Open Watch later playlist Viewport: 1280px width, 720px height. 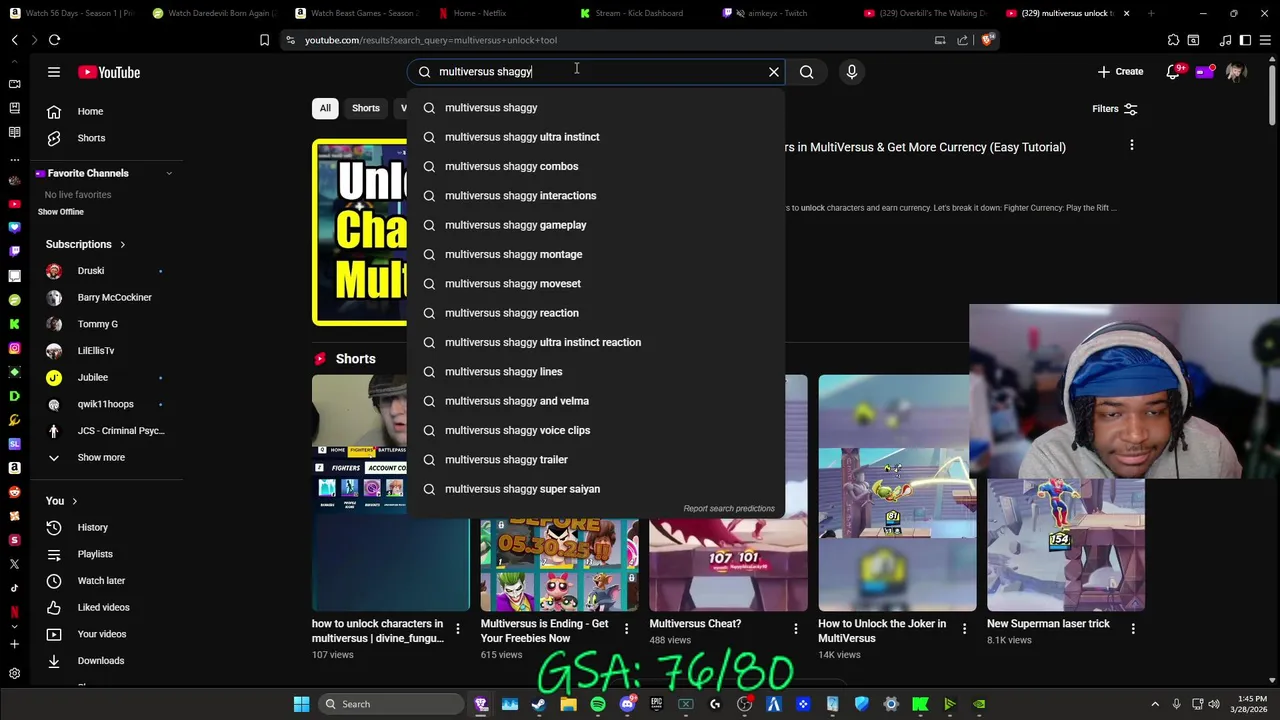101,581
